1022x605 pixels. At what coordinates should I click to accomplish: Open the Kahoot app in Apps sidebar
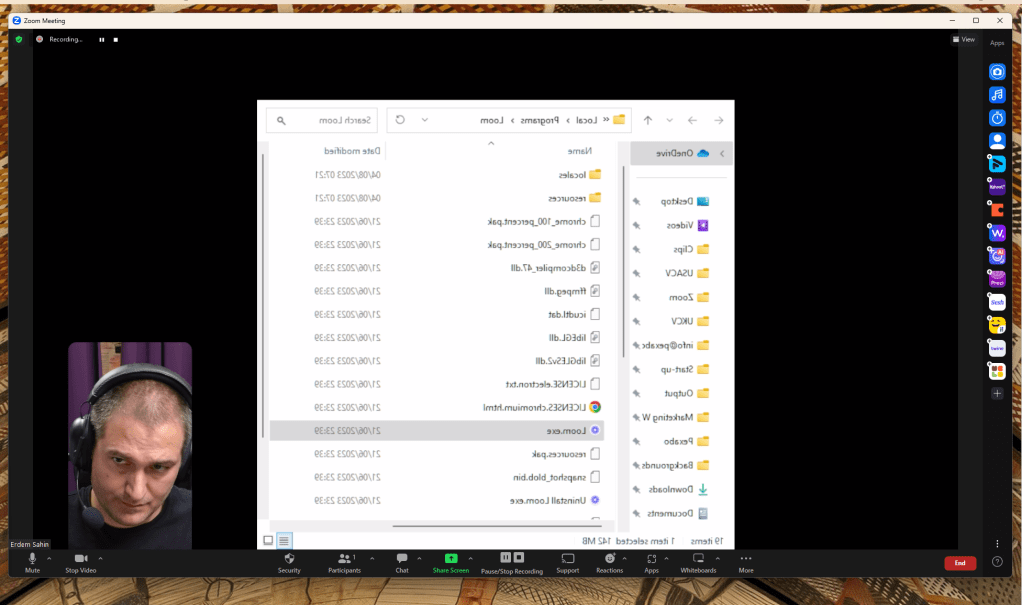997,187
